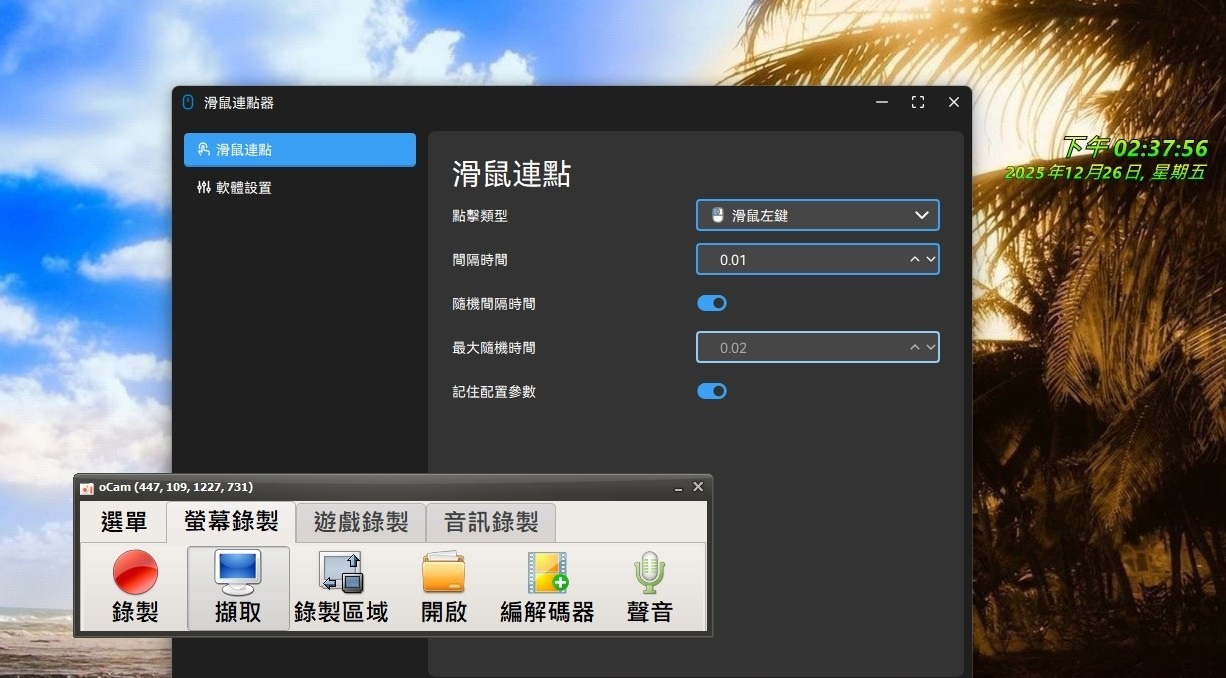Switch to the 遊戲錄製 tab
Viewport: 1226px width, 678px height.
click(361, 522)
